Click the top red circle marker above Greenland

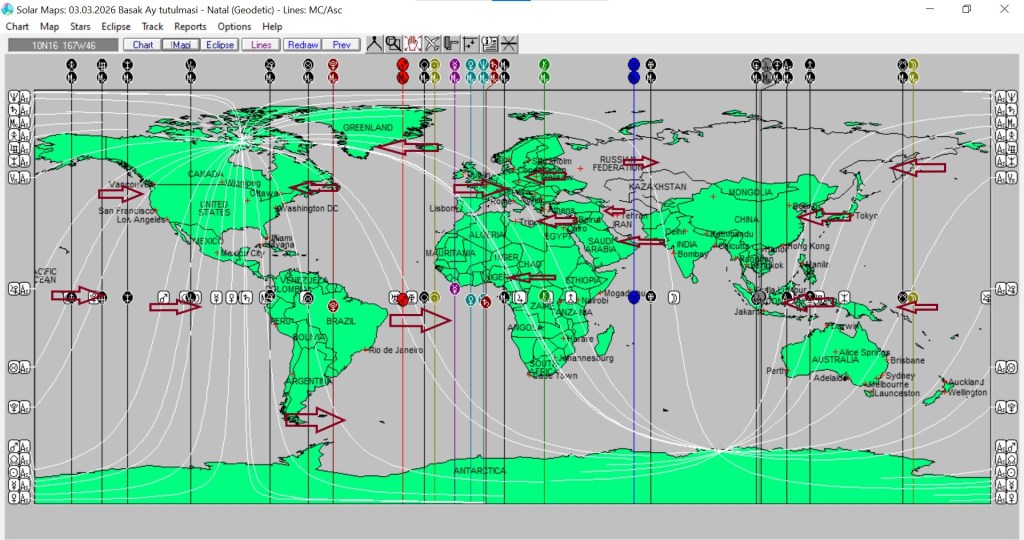[402, 64]
